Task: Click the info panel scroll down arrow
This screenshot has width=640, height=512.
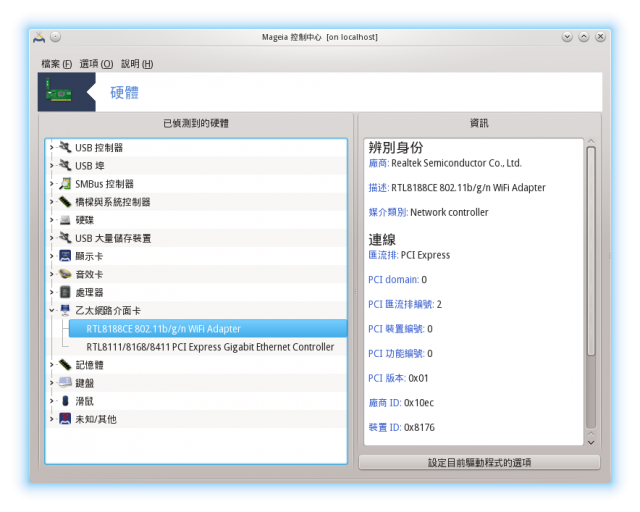Action: tap(591, 443)
